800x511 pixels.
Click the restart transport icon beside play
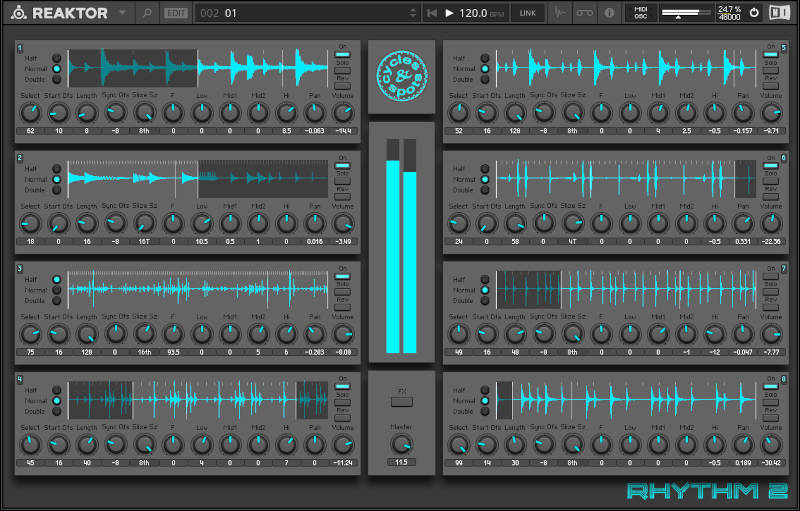tap(431, 13)
